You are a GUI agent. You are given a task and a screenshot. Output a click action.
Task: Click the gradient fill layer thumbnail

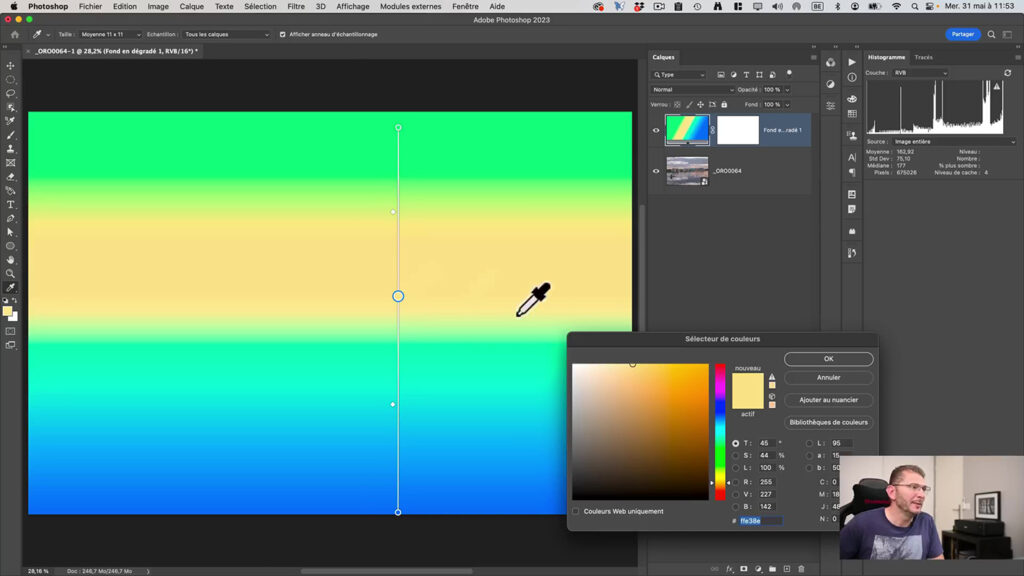pos(687,129)
